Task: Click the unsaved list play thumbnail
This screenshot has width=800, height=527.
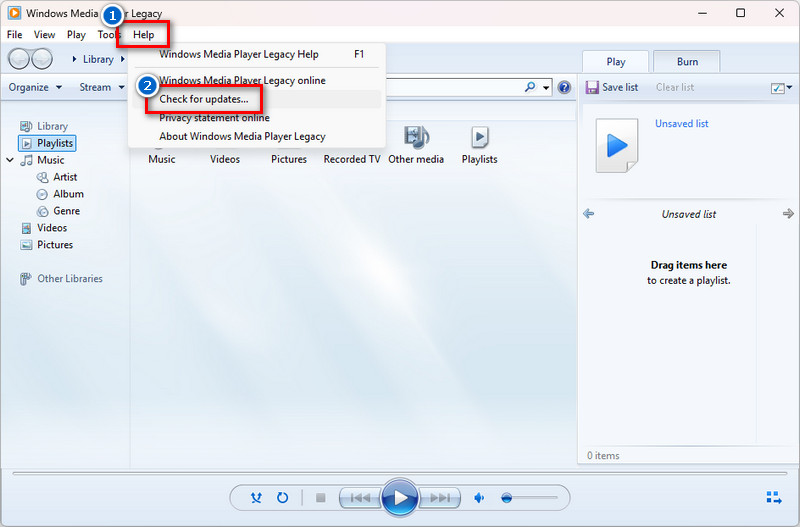Action: tap(617, 146)
